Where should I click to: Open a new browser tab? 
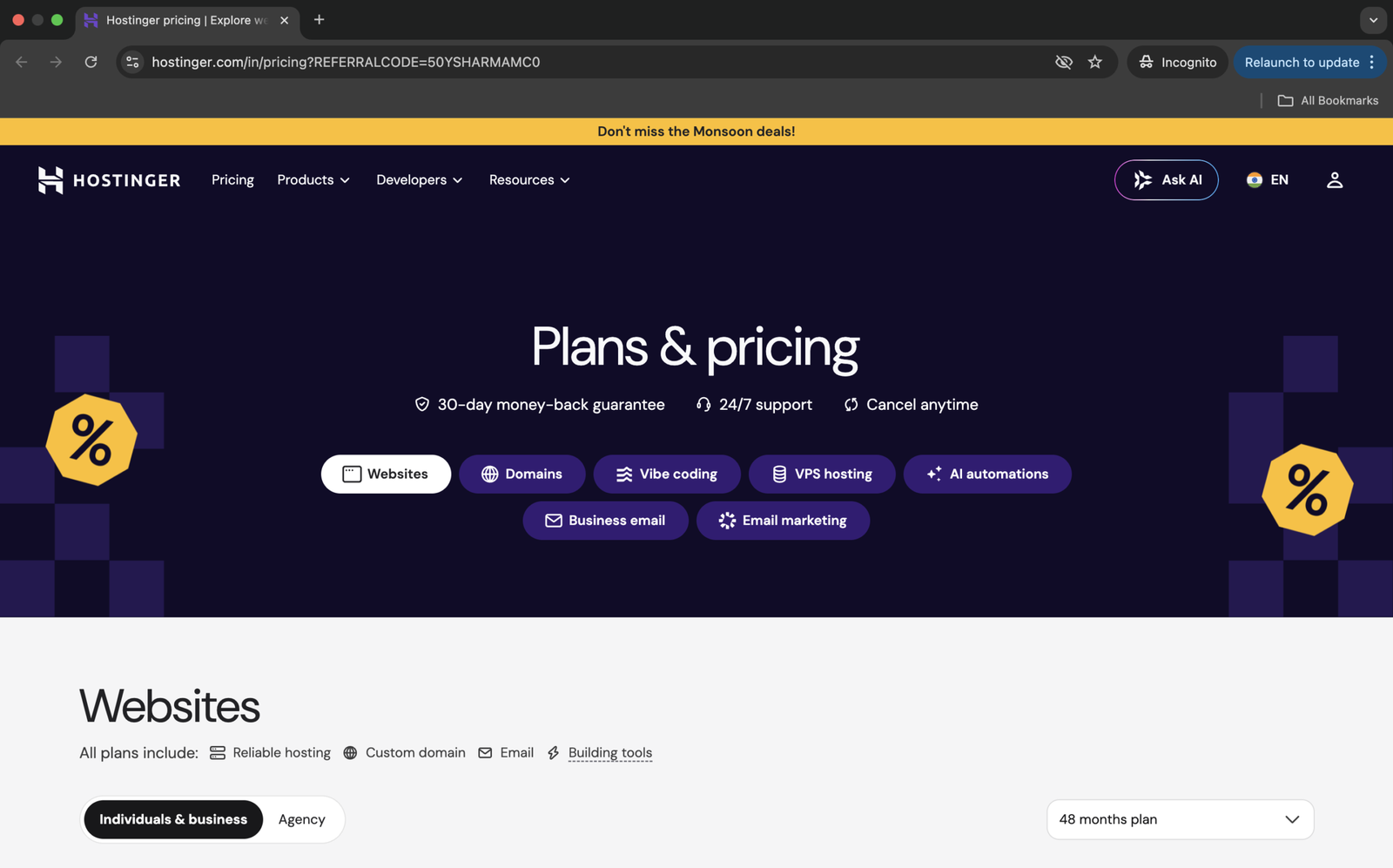click(x=319, y=20)
